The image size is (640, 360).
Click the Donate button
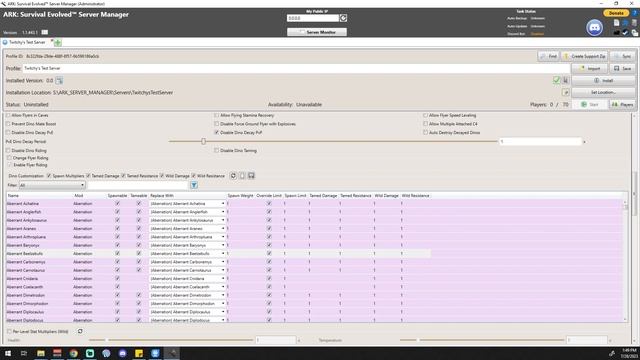[x=616, y=13]
